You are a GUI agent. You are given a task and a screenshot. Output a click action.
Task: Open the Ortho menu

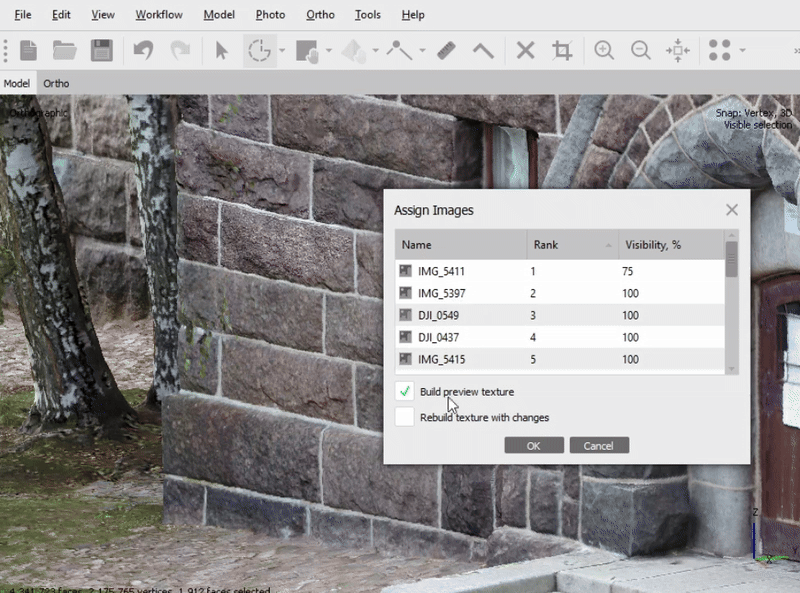tap(320, 15)
